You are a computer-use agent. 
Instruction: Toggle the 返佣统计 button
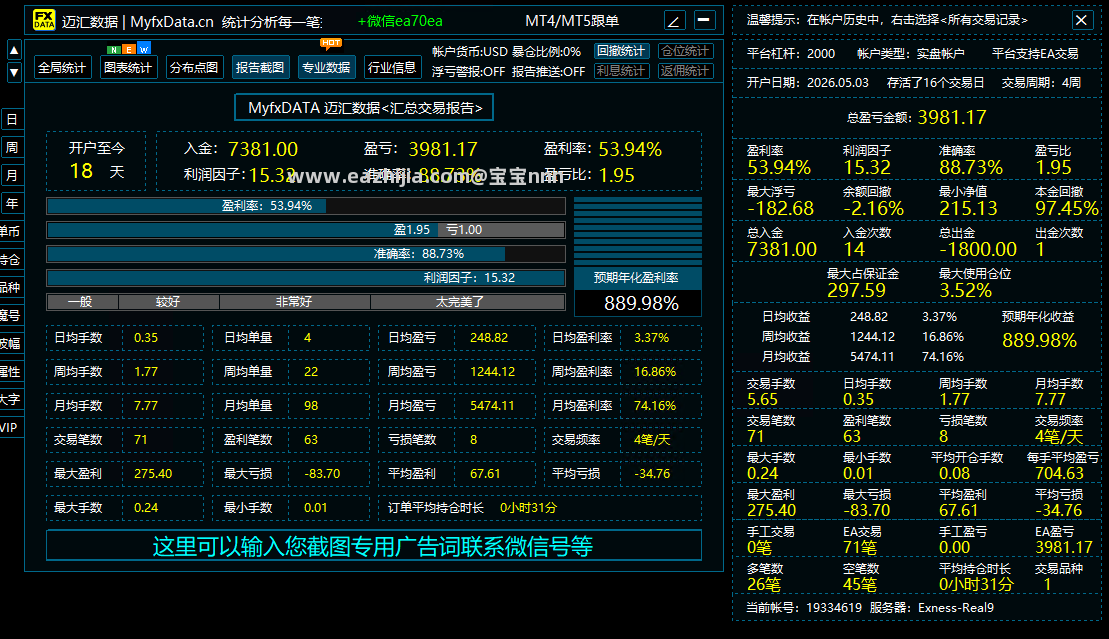tap(685, 71)
